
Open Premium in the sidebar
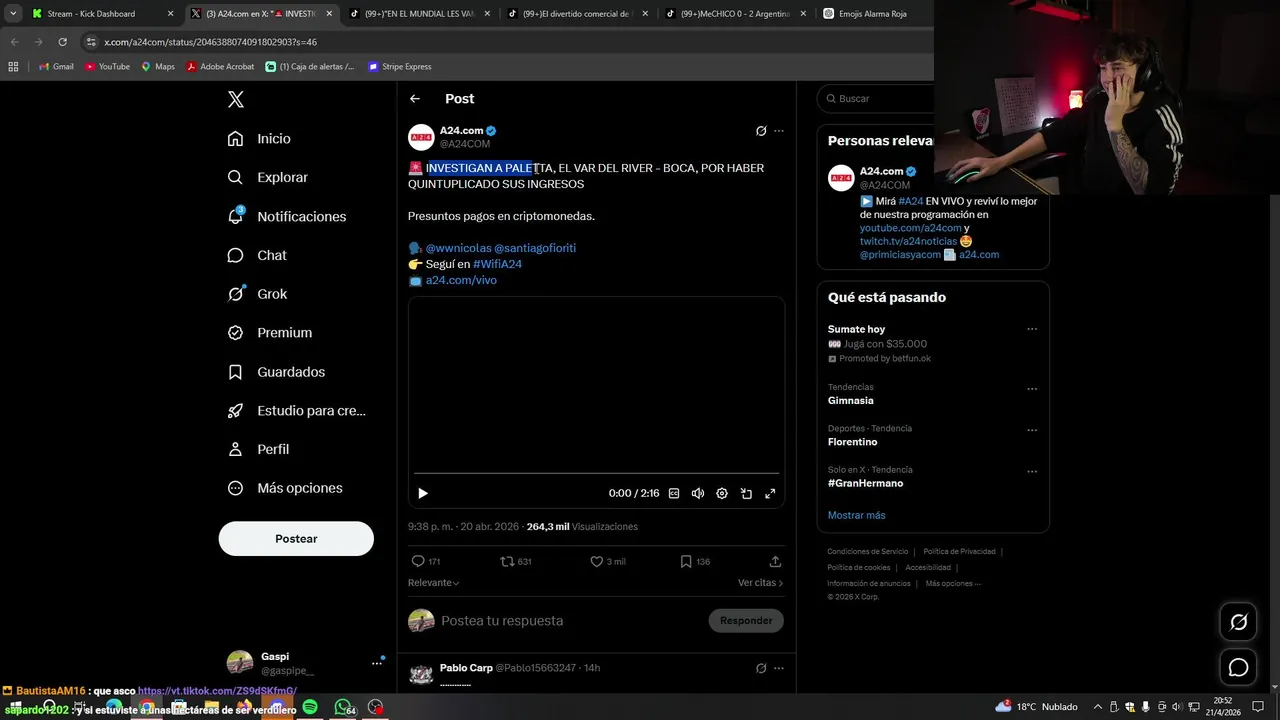tap(270, 332)
